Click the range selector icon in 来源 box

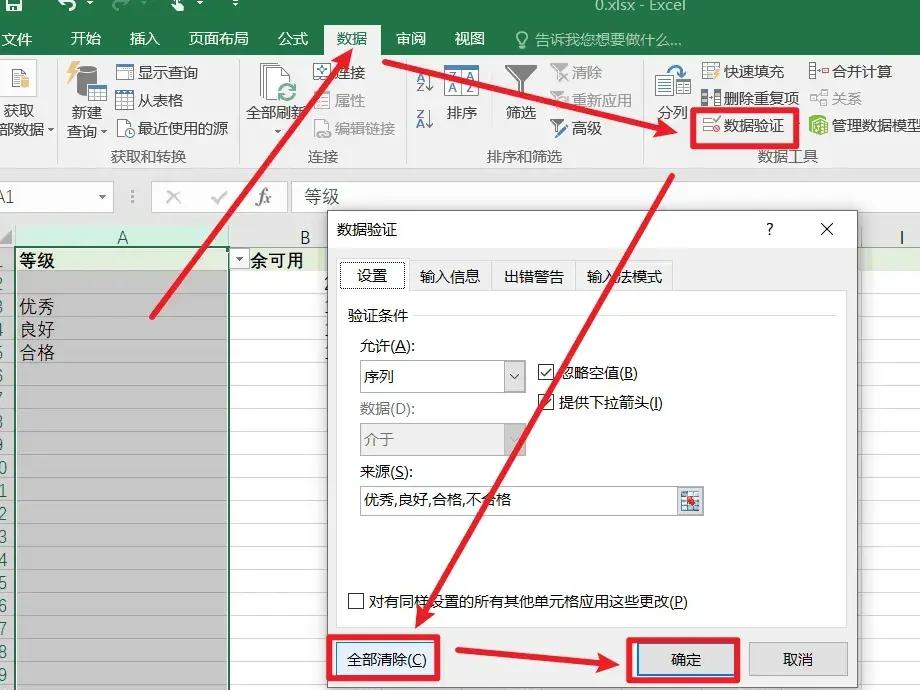tap(689, 501)
